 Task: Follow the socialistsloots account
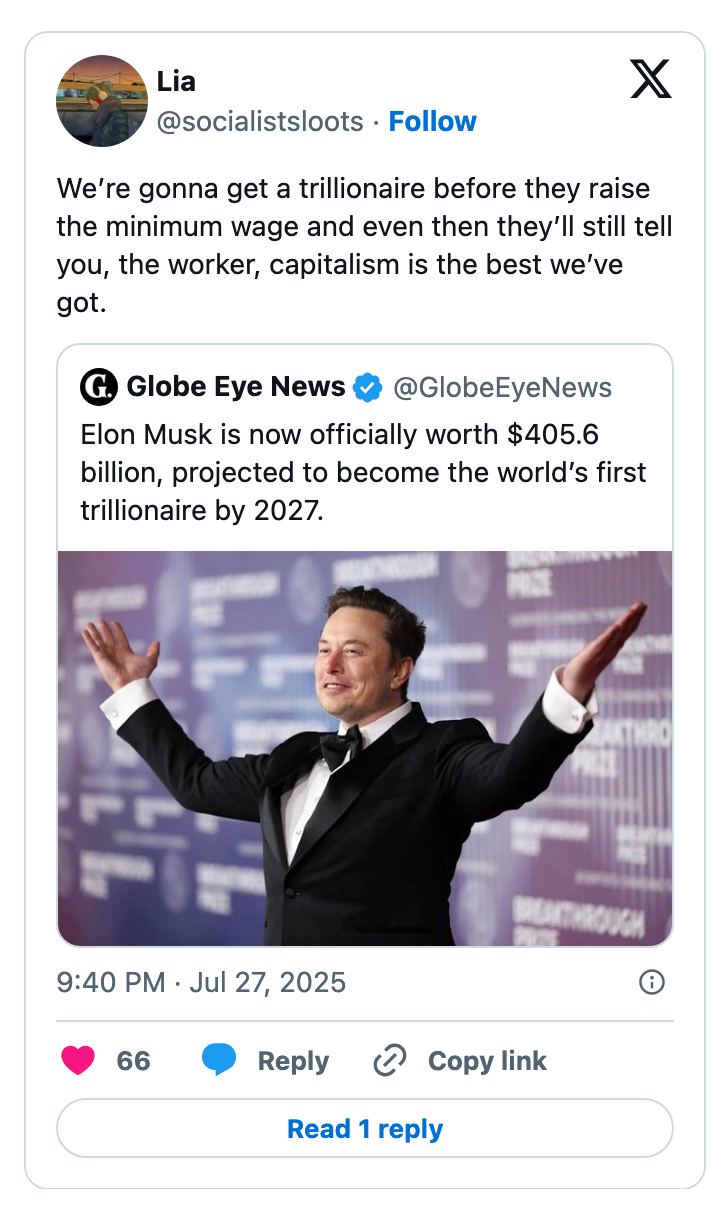[432, 122]
